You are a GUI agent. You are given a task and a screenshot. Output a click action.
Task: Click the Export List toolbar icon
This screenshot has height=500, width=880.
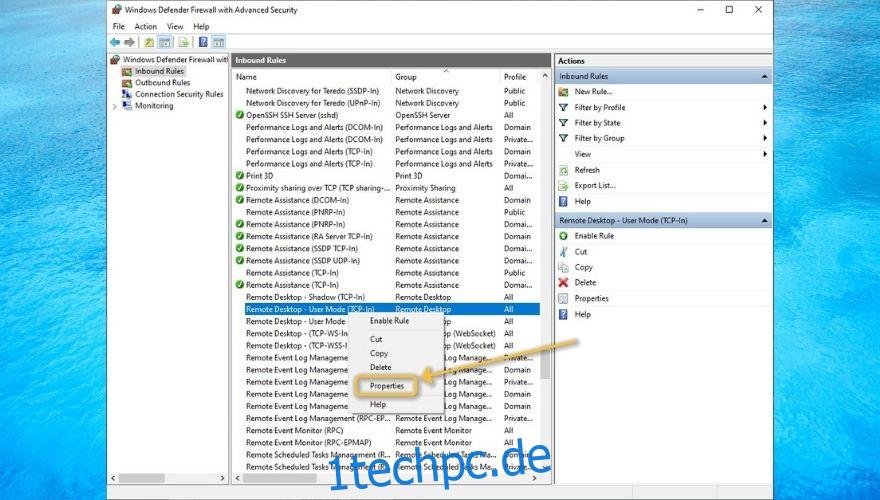coord(184,42)
